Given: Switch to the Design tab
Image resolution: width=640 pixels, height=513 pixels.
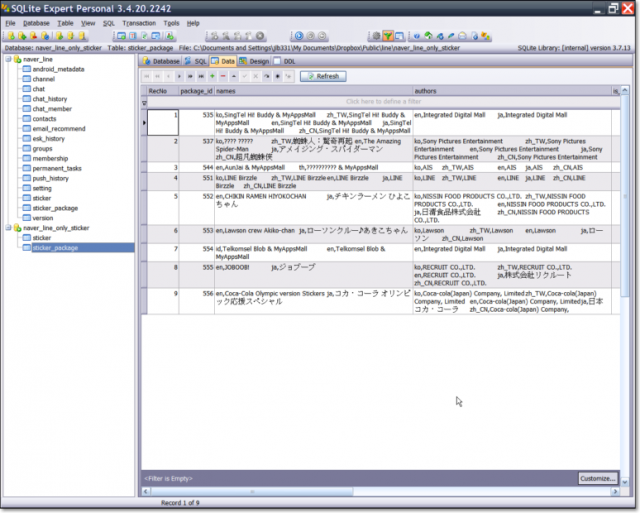Looking at the screenshot, I should [254, 61].
